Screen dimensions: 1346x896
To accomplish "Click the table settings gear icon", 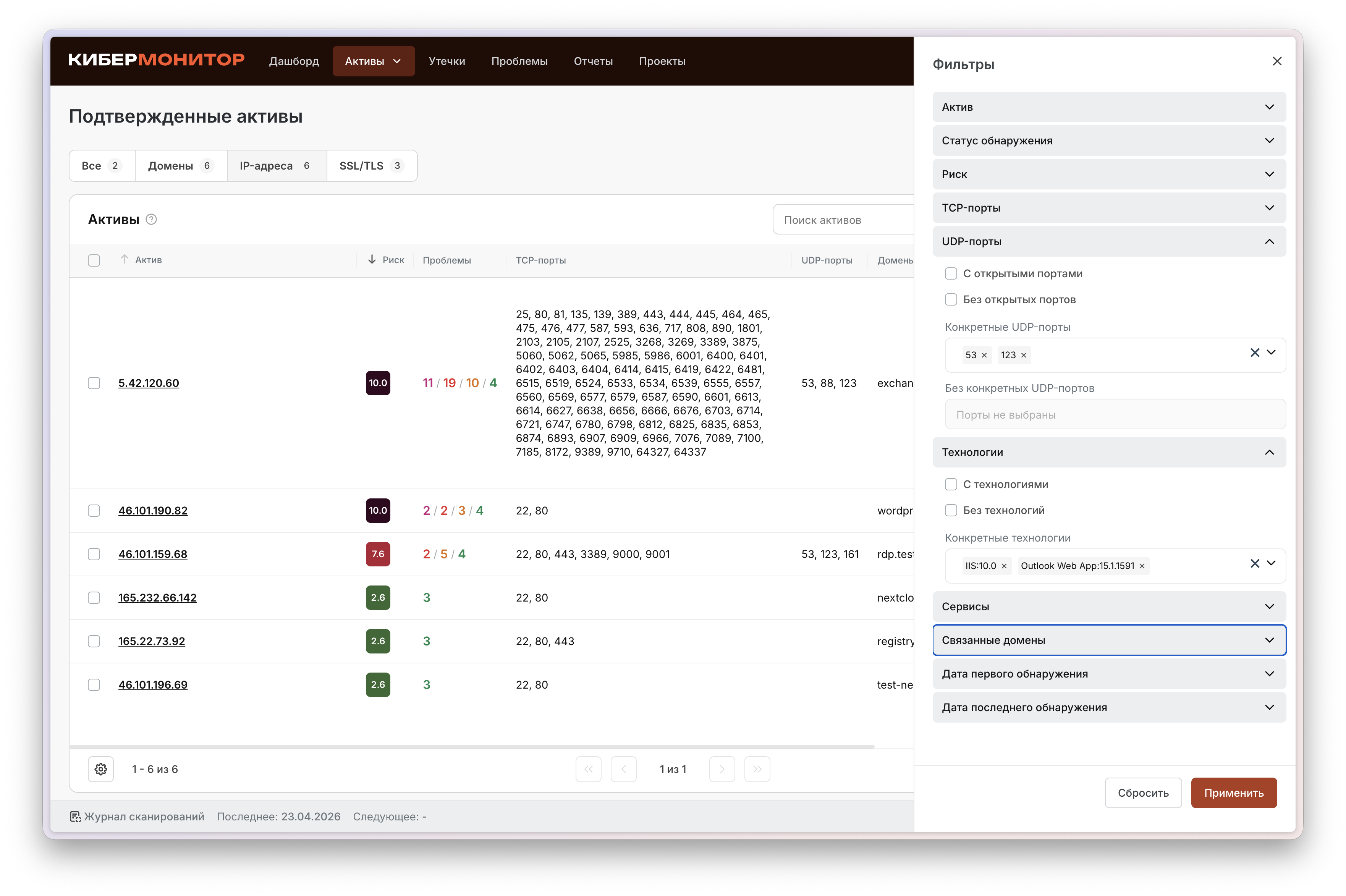I will tap(100, 769).
